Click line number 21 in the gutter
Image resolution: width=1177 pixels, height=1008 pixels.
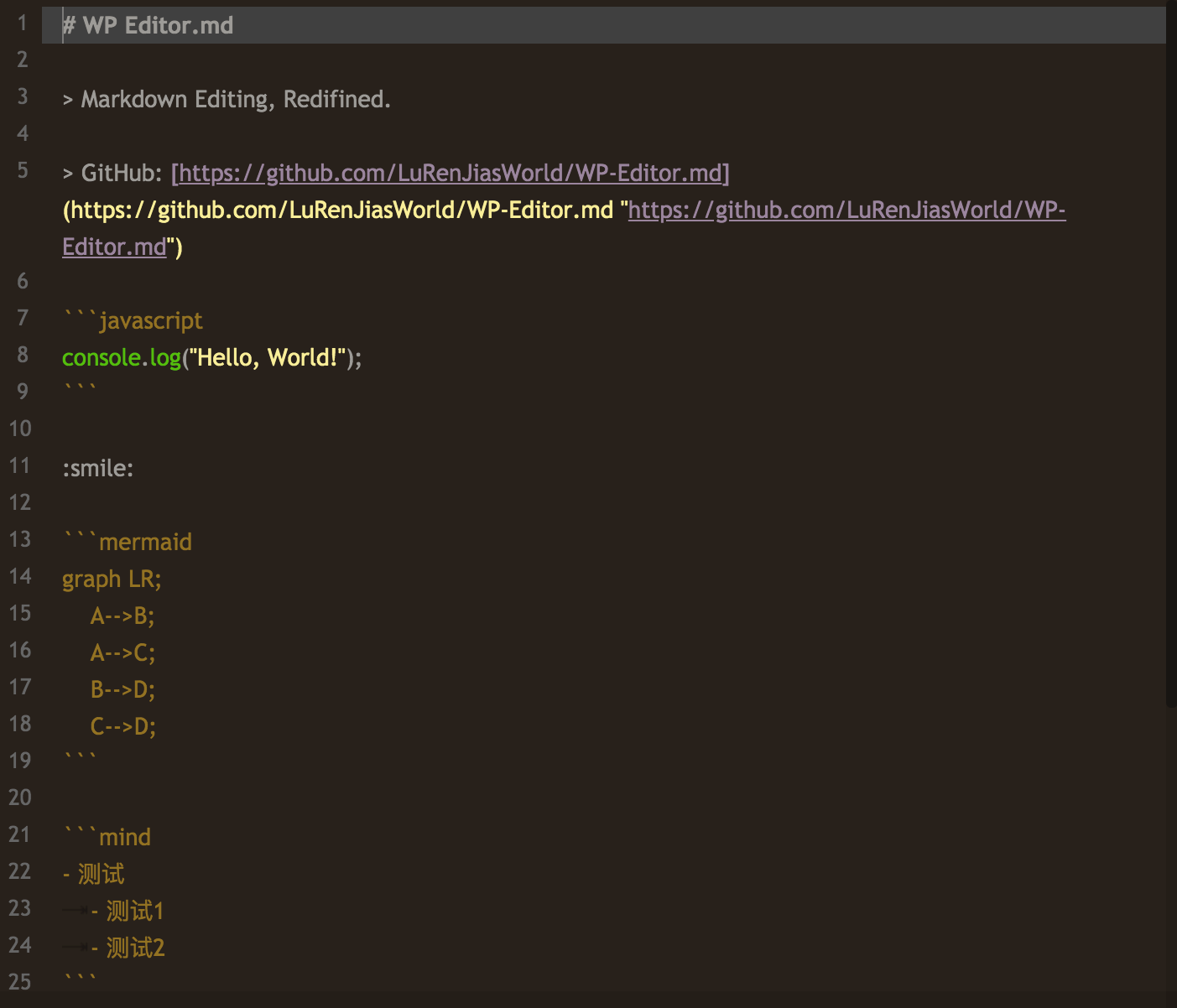click(19, 834)
